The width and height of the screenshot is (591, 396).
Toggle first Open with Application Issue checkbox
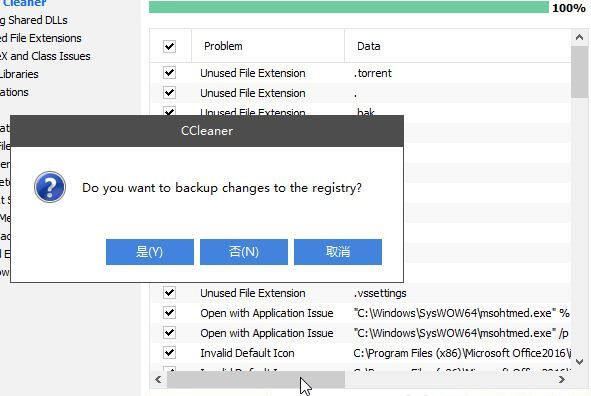click(170, 312)
